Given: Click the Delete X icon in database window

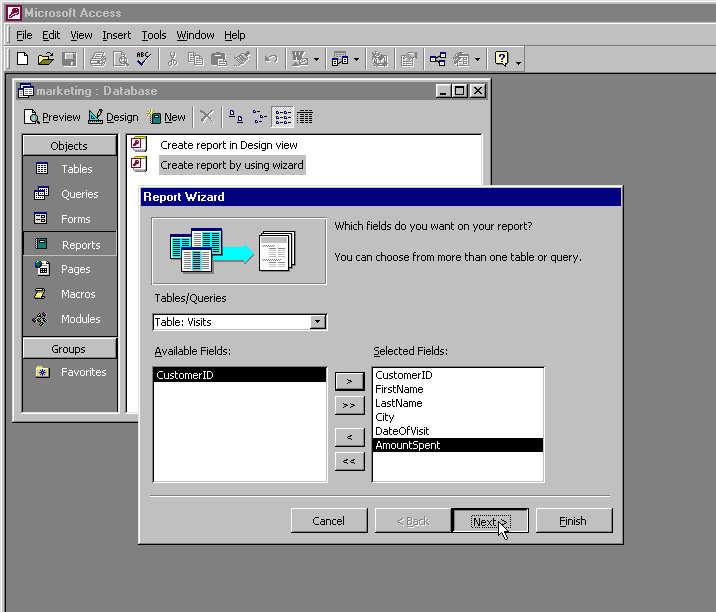Looking at the screenshot, I should click(x=206, y=117).
